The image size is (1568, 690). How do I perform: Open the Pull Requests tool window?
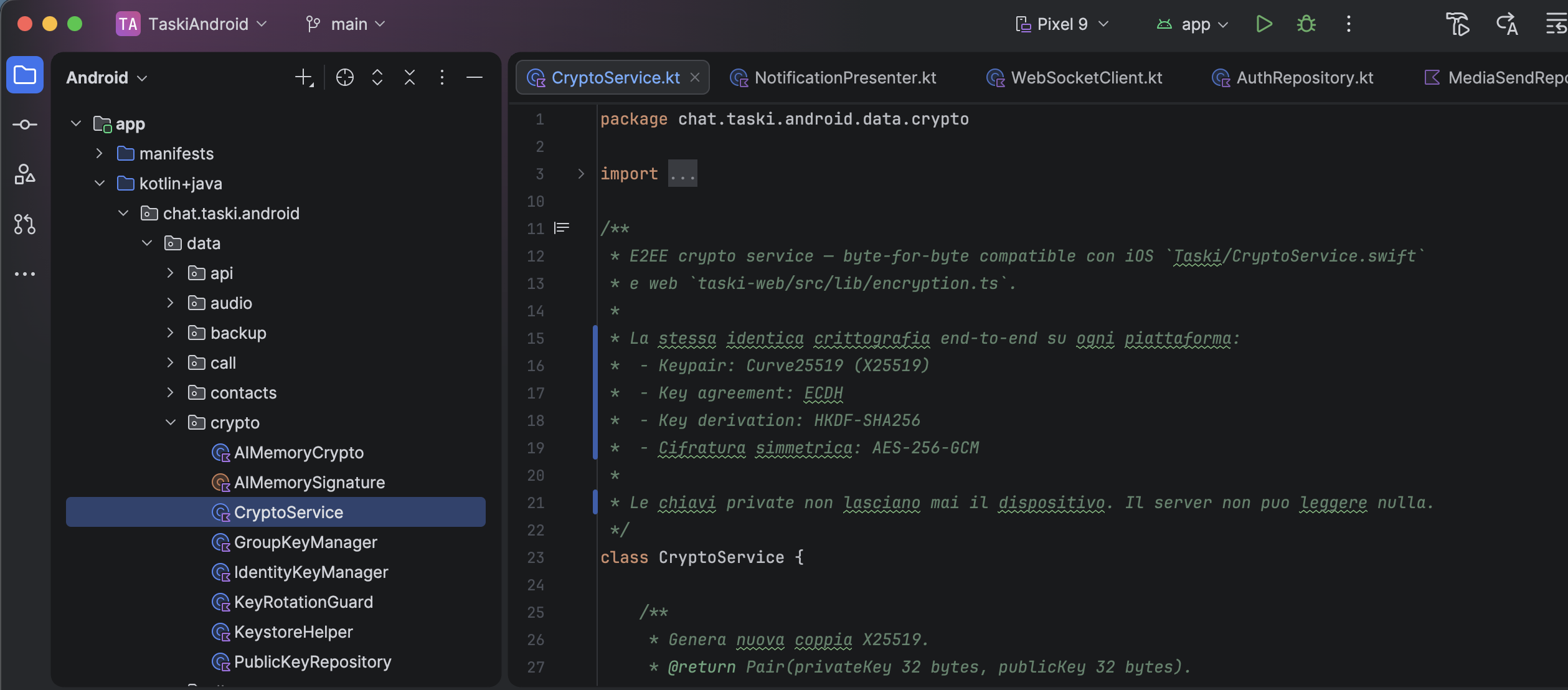[25, 224]
